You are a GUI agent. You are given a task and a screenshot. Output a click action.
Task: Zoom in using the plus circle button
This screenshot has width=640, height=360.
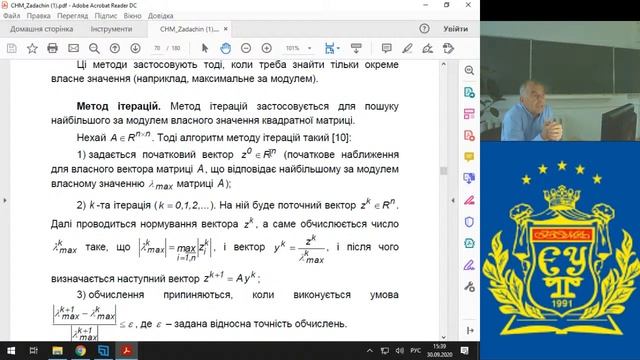coord(267,48)
